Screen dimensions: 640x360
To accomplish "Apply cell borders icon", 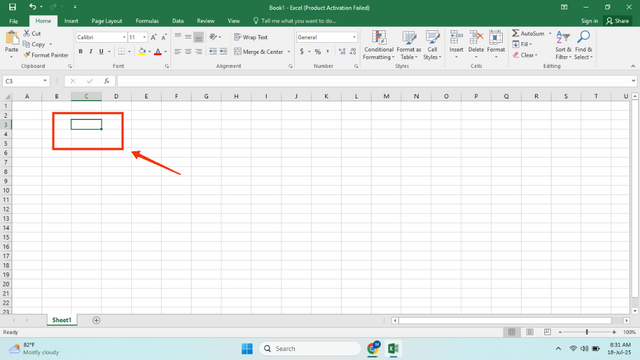I will (x=121, y=51).
